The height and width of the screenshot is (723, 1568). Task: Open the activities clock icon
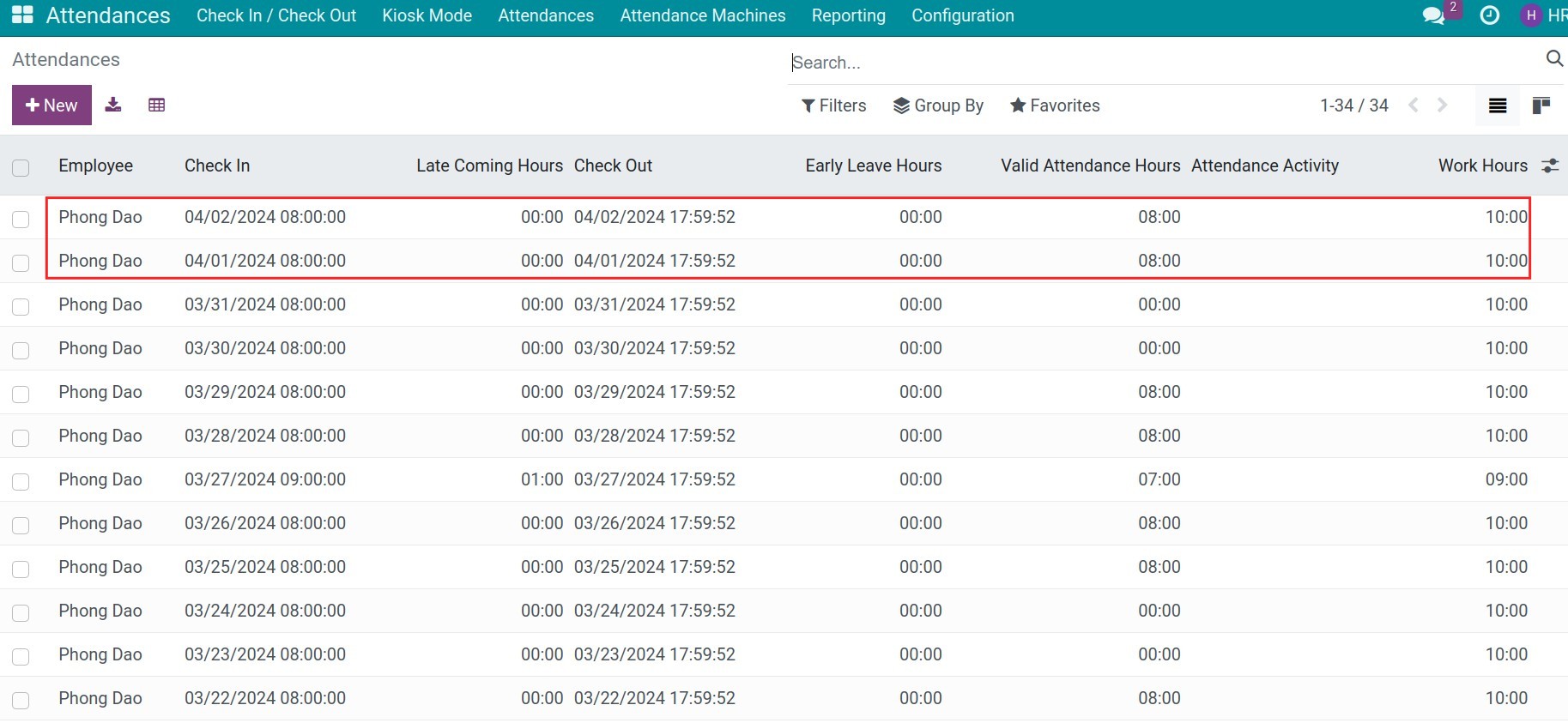pyautogui.click(x=1490, y=15)
